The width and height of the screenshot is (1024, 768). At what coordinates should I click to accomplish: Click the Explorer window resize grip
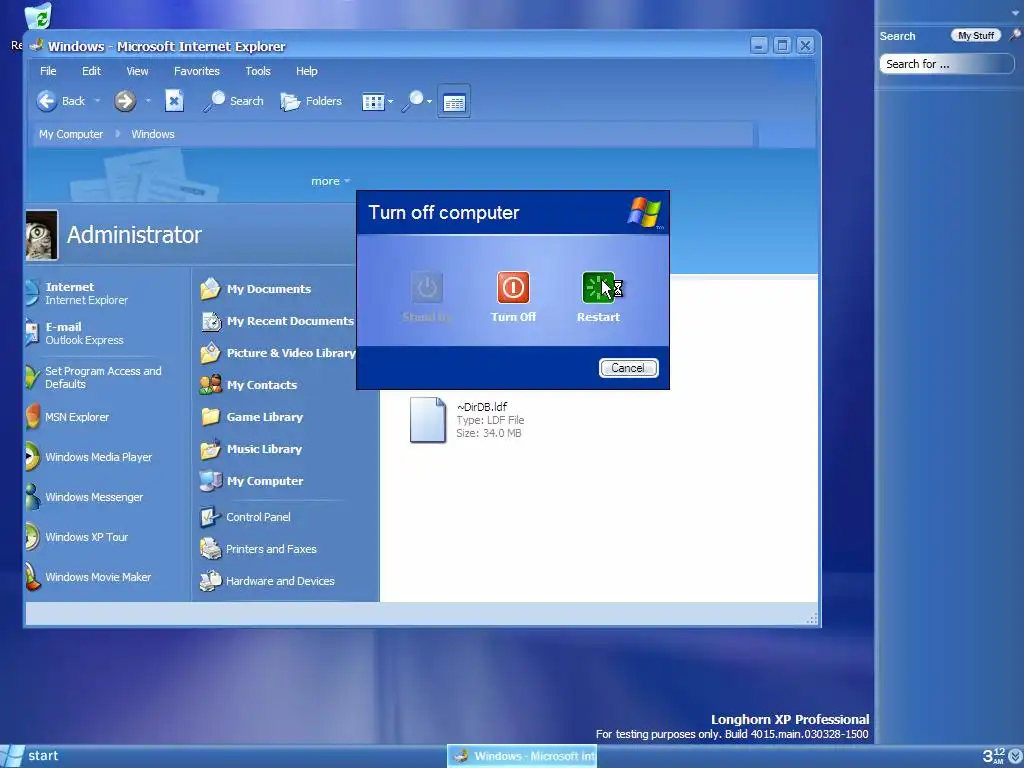[x=812, y=618]
